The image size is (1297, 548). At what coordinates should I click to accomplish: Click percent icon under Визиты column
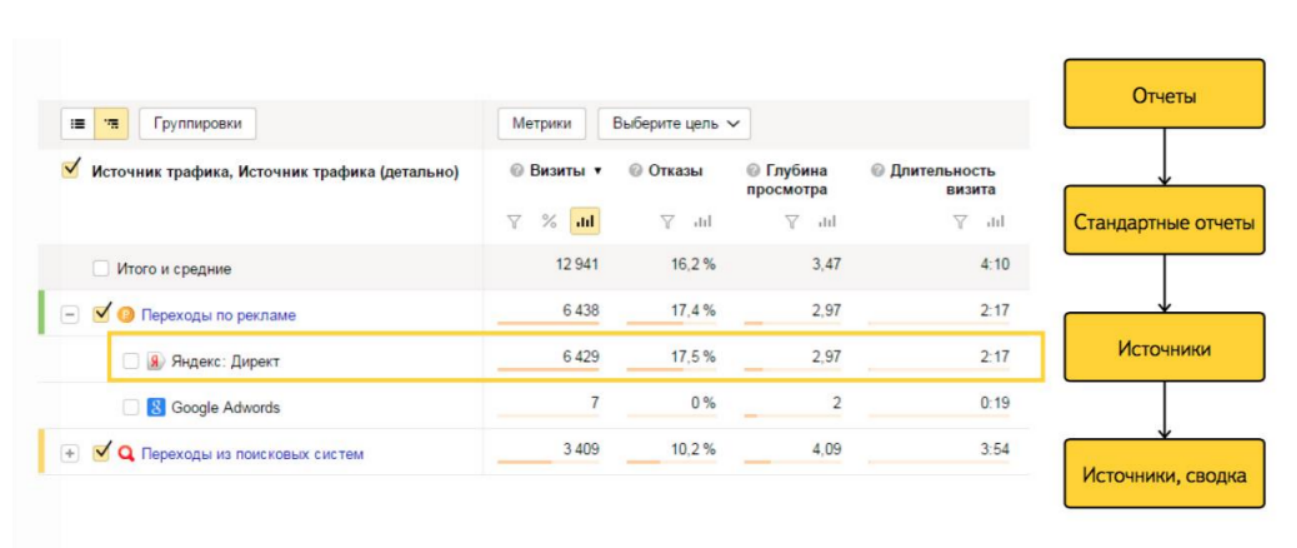pos(549,222)
